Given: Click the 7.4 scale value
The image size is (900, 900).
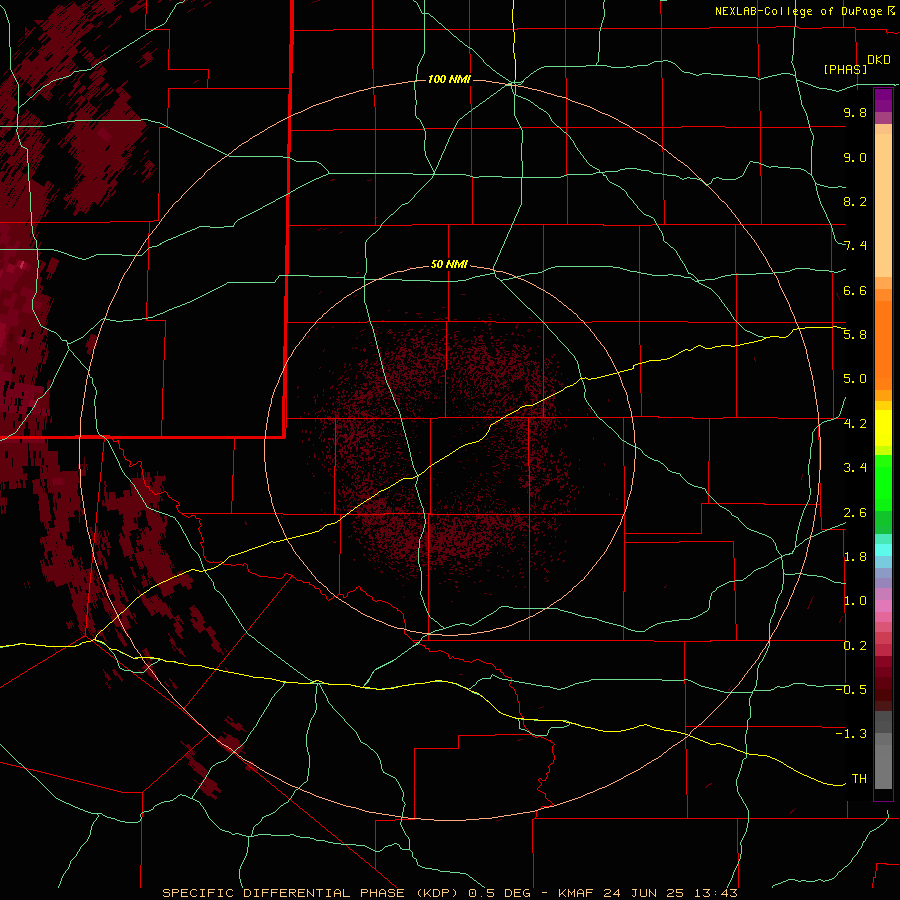Looking at the screenshot, I should (855, 246).
